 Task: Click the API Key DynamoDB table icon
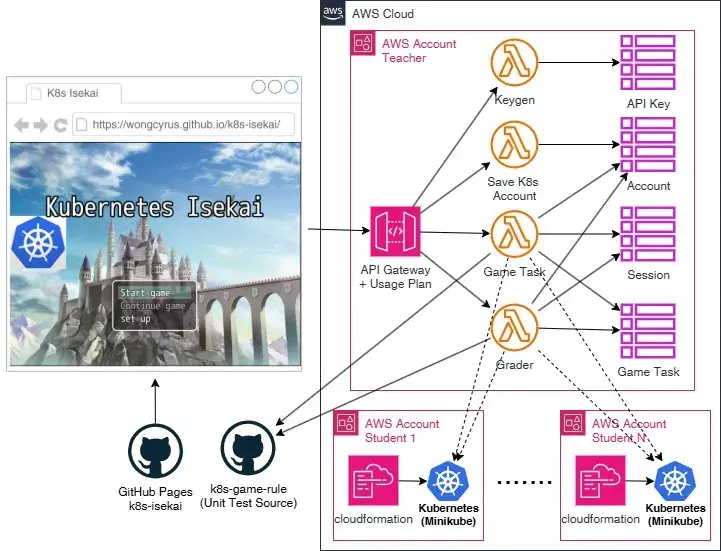click(x=648, y=63)
